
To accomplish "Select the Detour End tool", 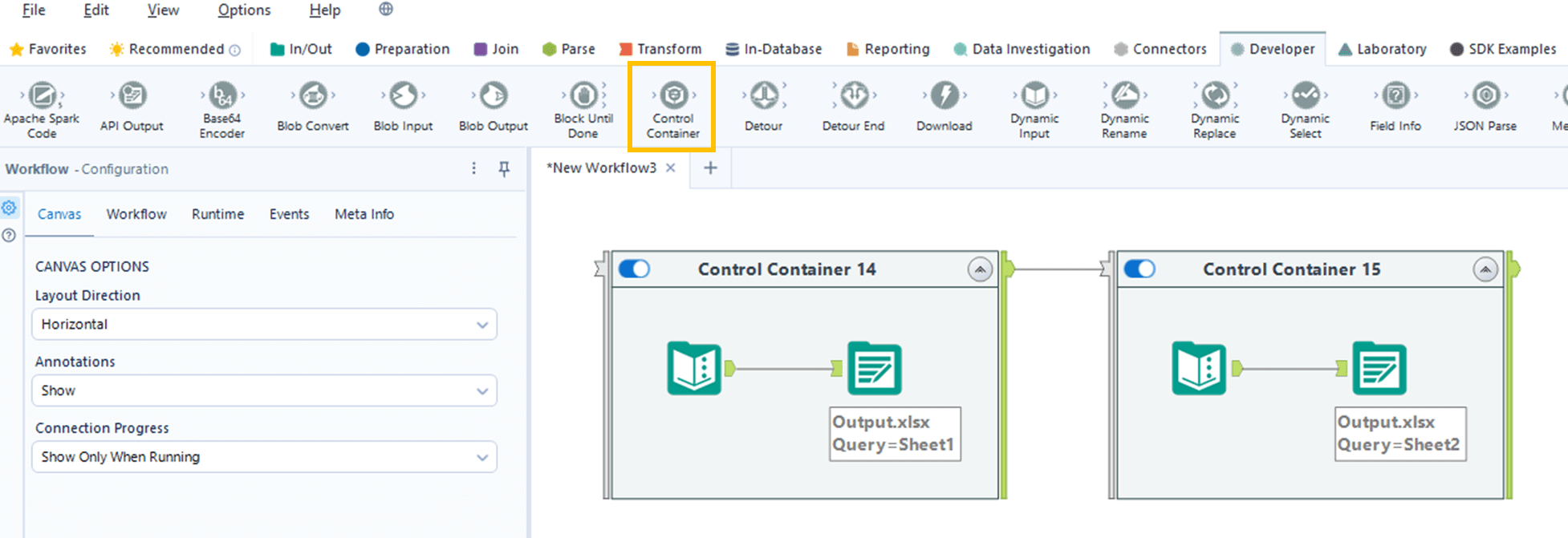I will coord(854,107).
